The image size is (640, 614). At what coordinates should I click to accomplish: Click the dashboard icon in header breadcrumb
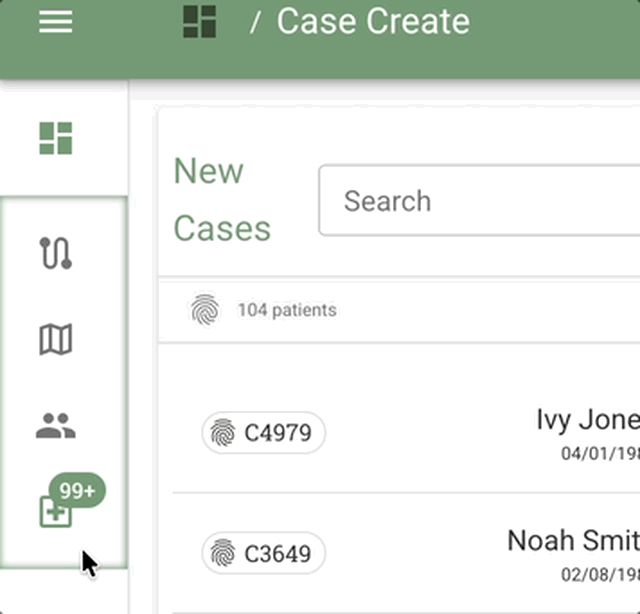200,21
